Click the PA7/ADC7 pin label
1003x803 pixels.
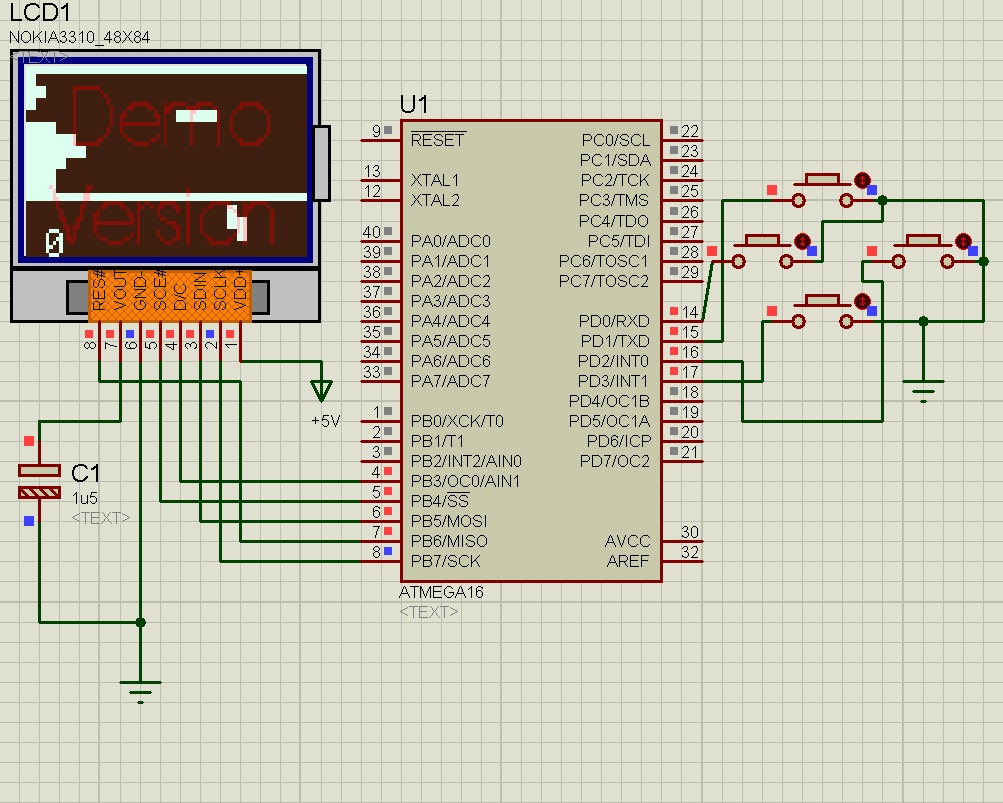pos(450,381)
